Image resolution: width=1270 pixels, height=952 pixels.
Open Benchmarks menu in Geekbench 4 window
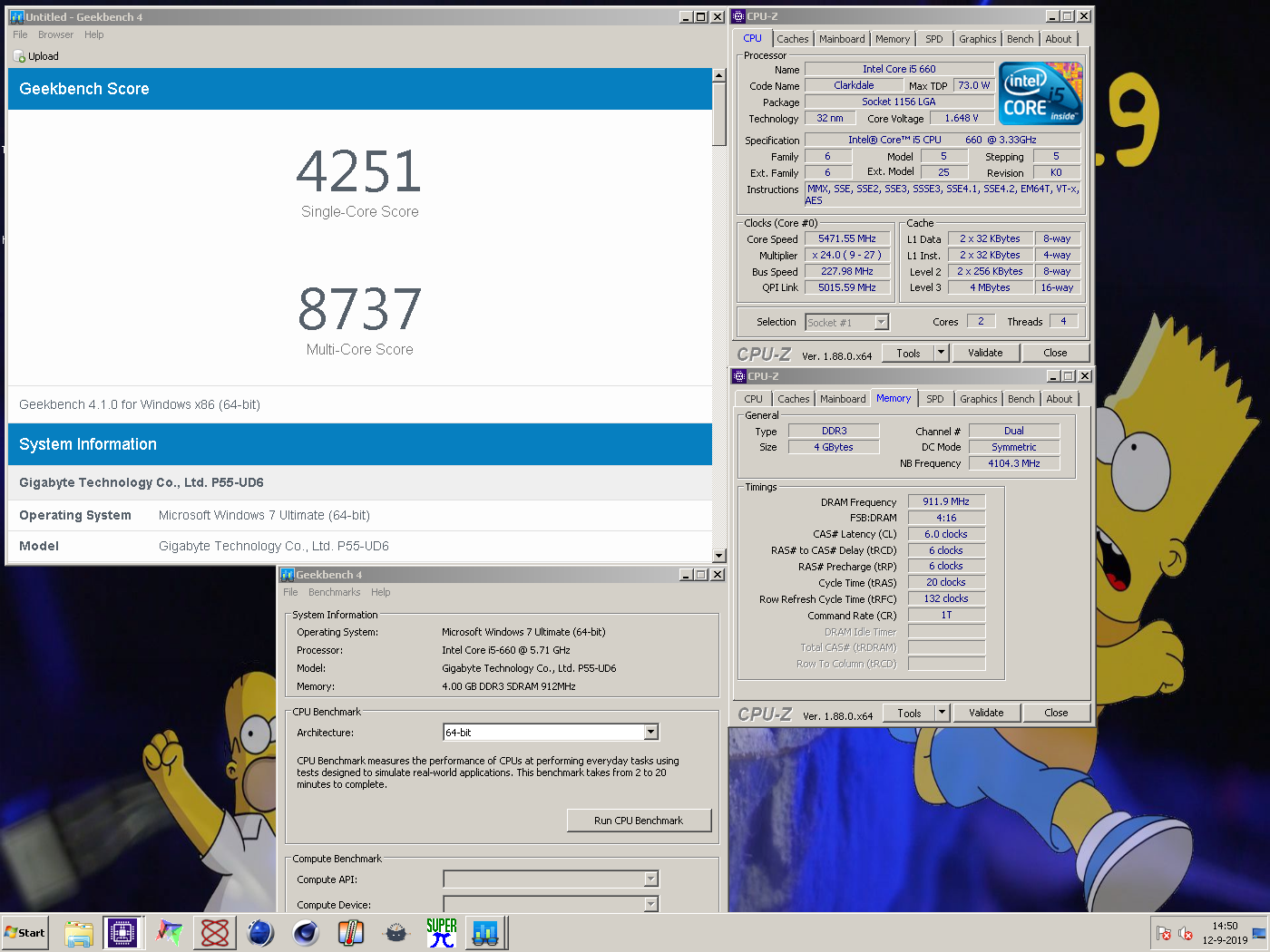[x=334, y=592]
